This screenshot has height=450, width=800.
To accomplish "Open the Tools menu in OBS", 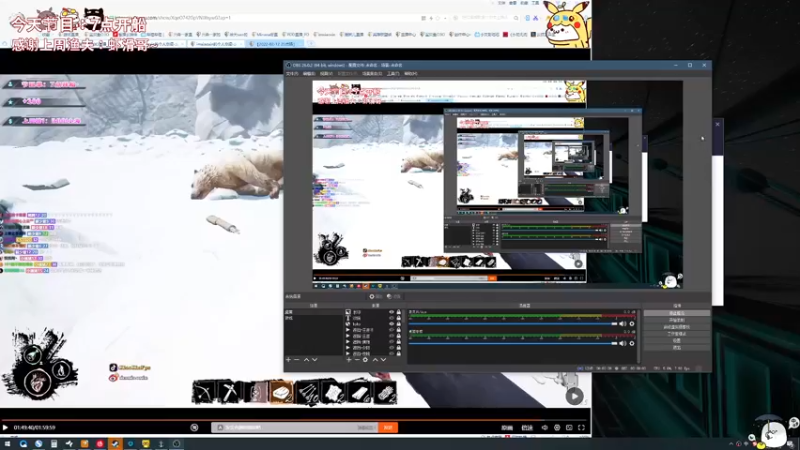I will 393,73.
